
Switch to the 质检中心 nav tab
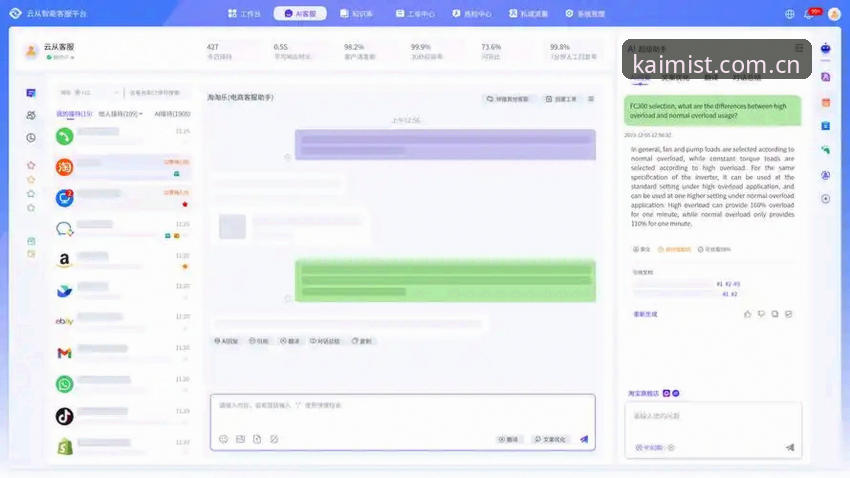(472, 14)
